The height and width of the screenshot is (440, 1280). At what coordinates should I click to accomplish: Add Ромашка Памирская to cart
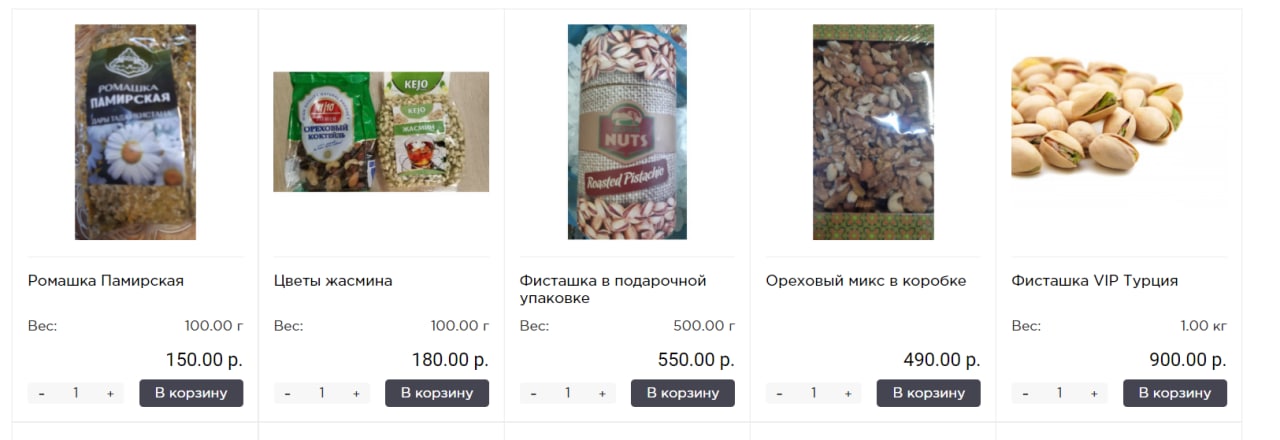click(x=191, y=393)
